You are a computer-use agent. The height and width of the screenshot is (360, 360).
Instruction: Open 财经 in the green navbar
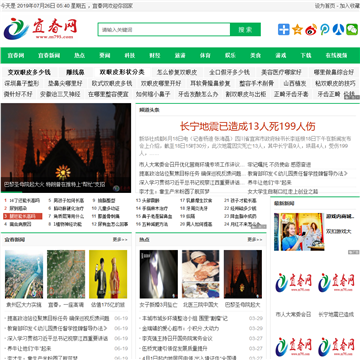[155, 55]
